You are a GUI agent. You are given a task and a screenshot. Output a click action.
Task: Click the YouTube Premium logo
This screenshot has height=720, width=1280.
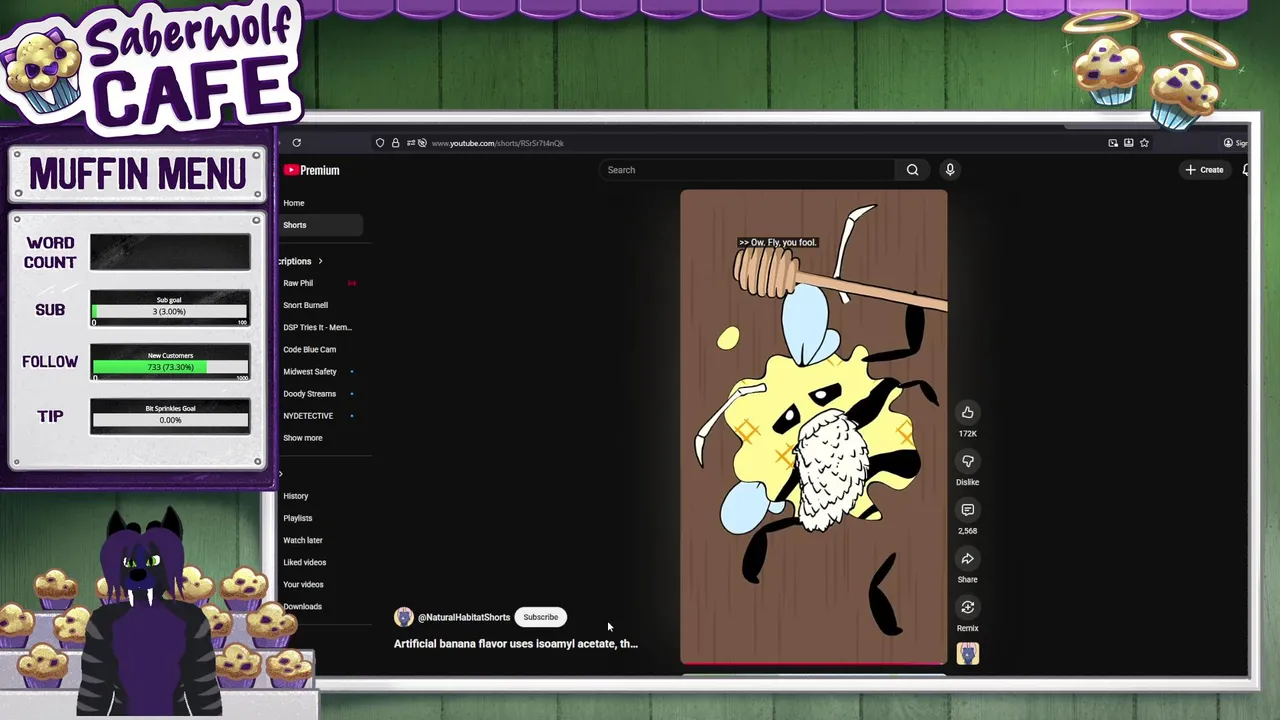tap(312, 170)
